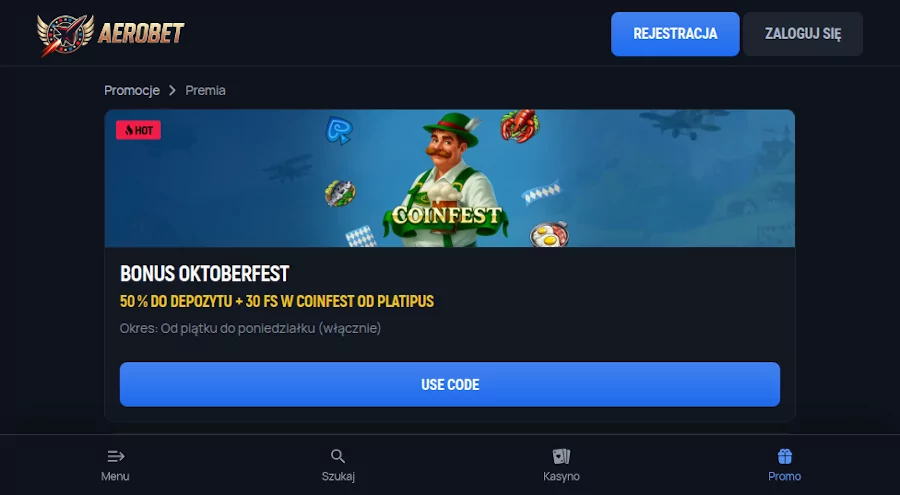Click the Premia breadcrumb item
The image size is (900, 495).
click(205, 90)
